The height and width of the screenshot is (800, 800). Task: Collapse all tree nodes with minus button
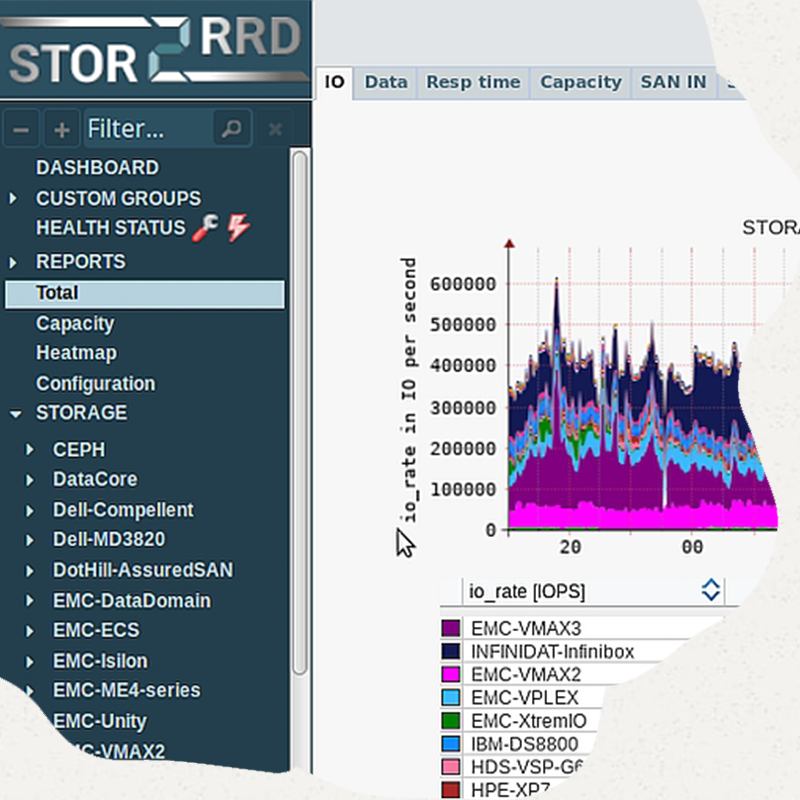tap(21, 129)
